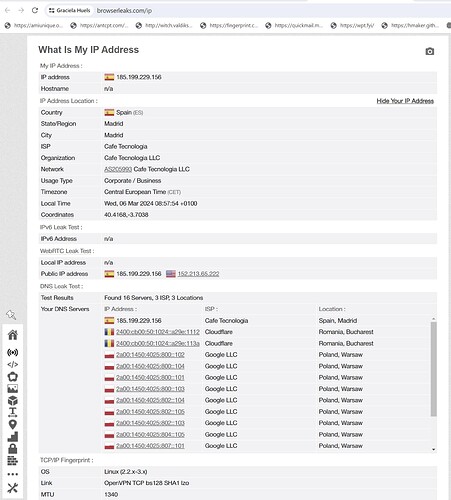Viewport: 451px width, 500px height.
Task: Click the browser address bar URL
Action: point(124,11)
